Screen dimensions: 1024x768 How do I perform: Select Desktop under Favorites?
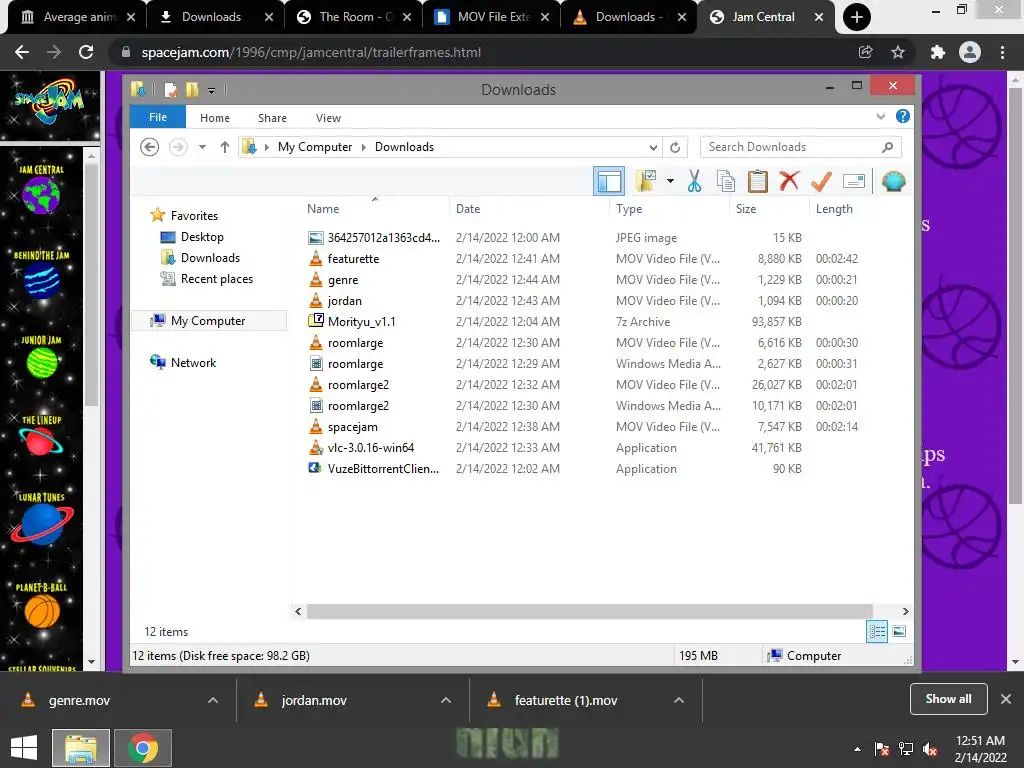202,236
